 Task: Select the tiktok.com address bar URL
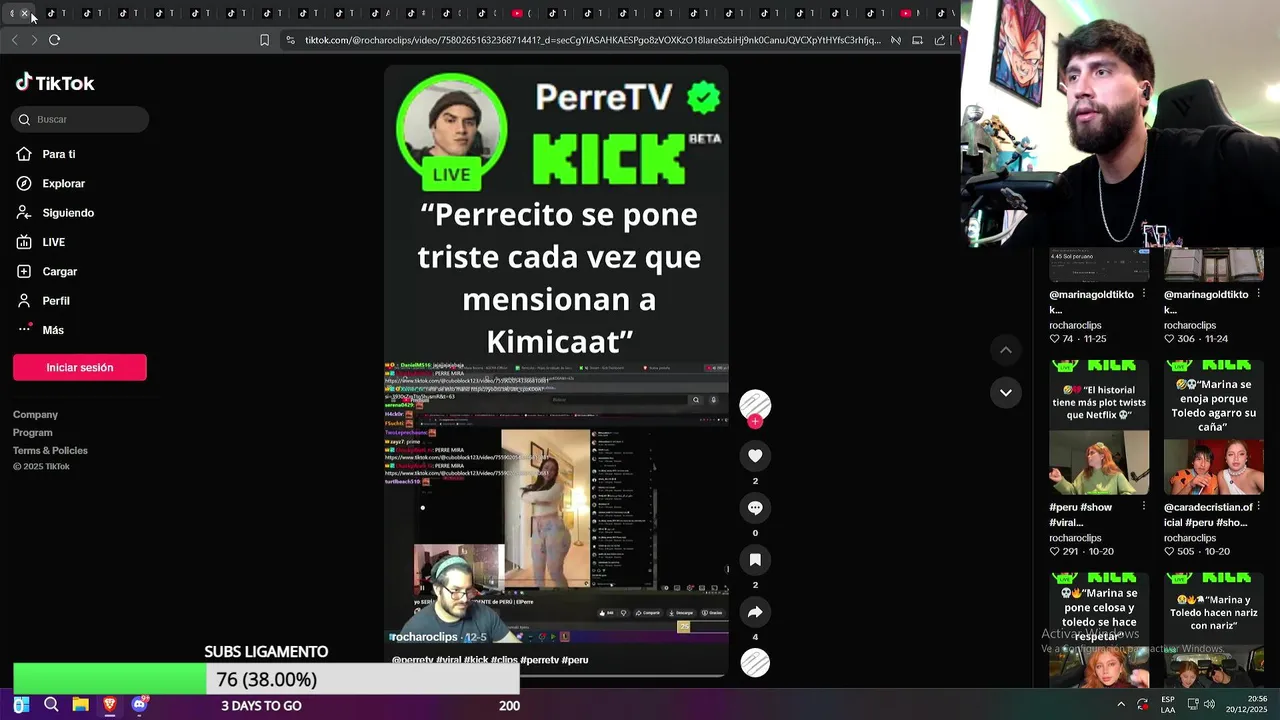[592, 40]
